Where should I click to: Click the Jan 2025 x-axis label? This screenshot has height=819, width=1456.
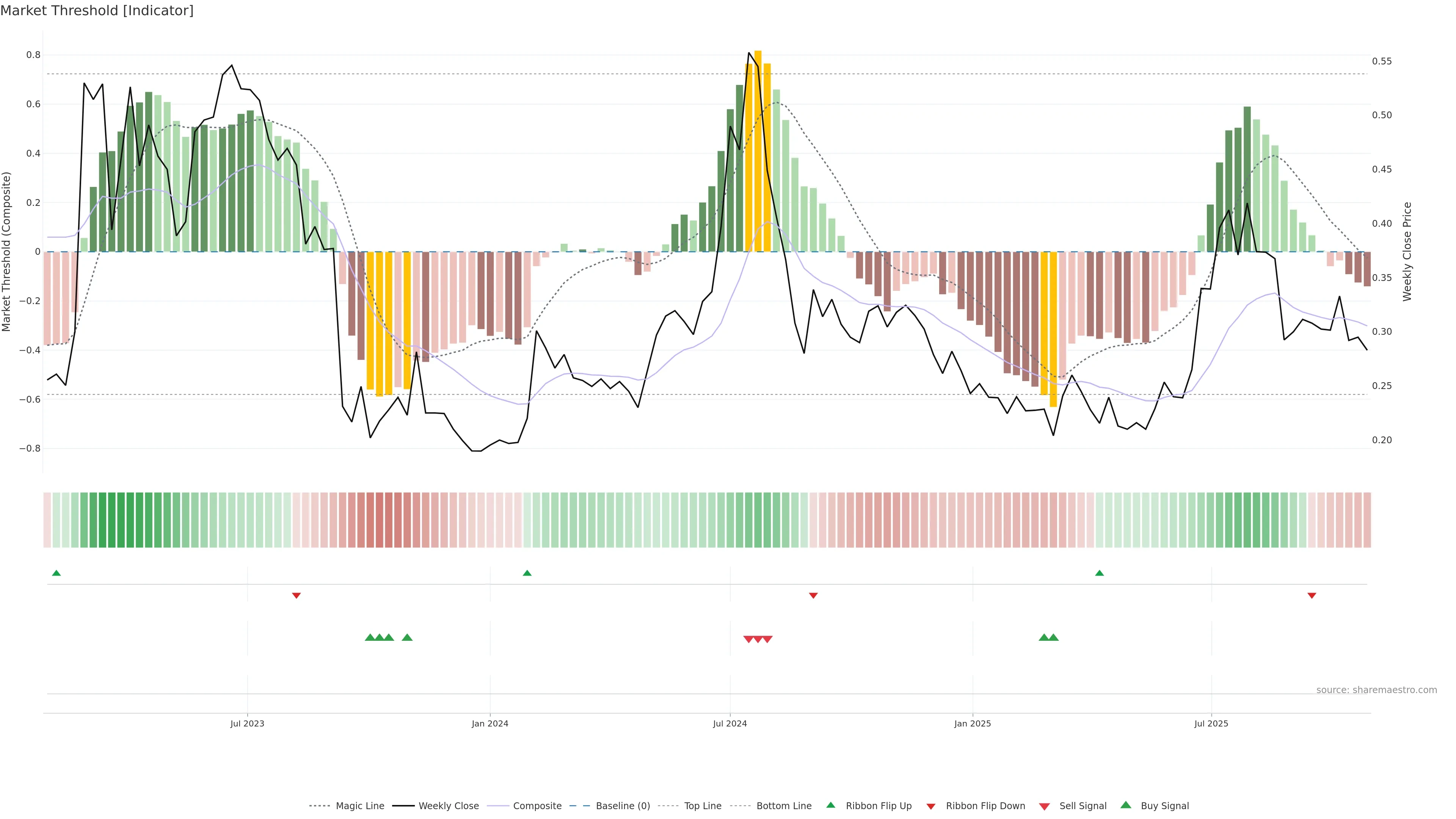[x=972, y=723]
